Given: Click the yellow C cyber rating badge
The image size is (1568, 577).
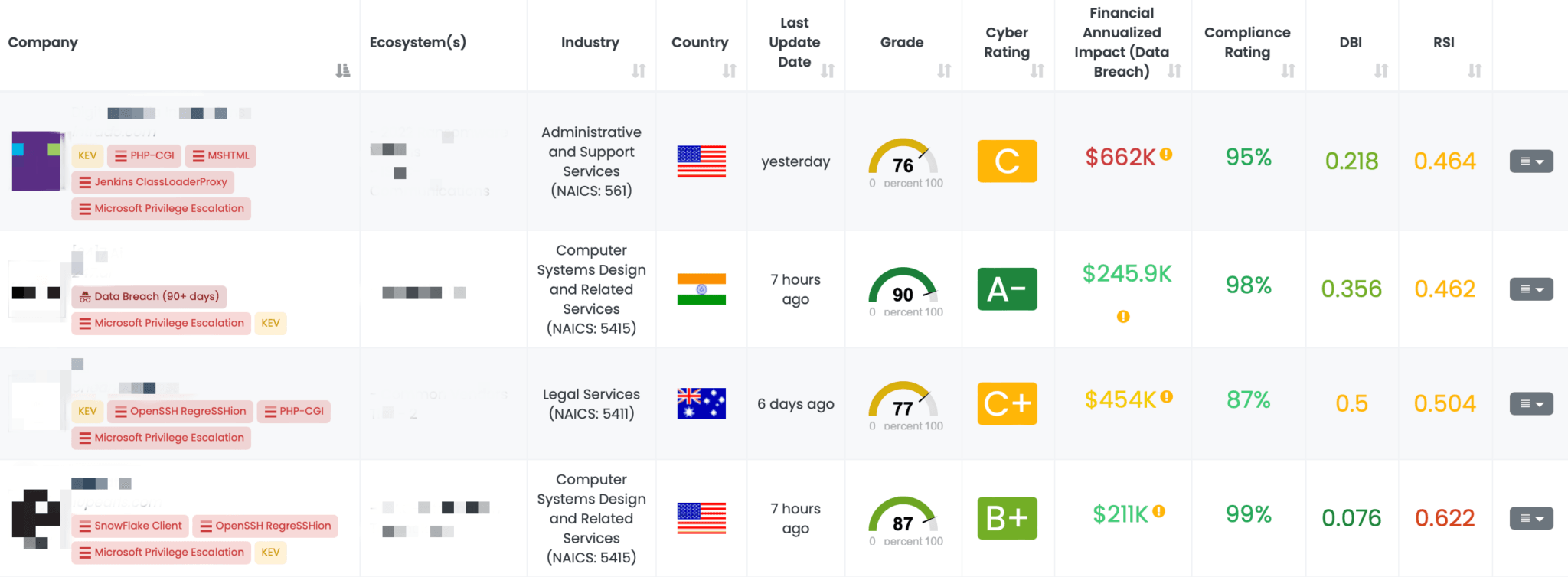Looking at the screenshot, I should (1007, 161).
